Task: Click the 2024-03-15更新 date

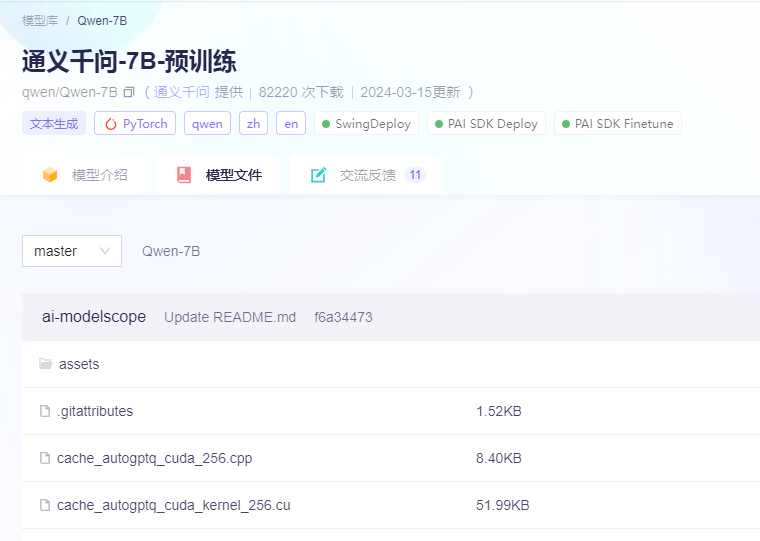Action: pyautogui.click(x=410, y=92)
